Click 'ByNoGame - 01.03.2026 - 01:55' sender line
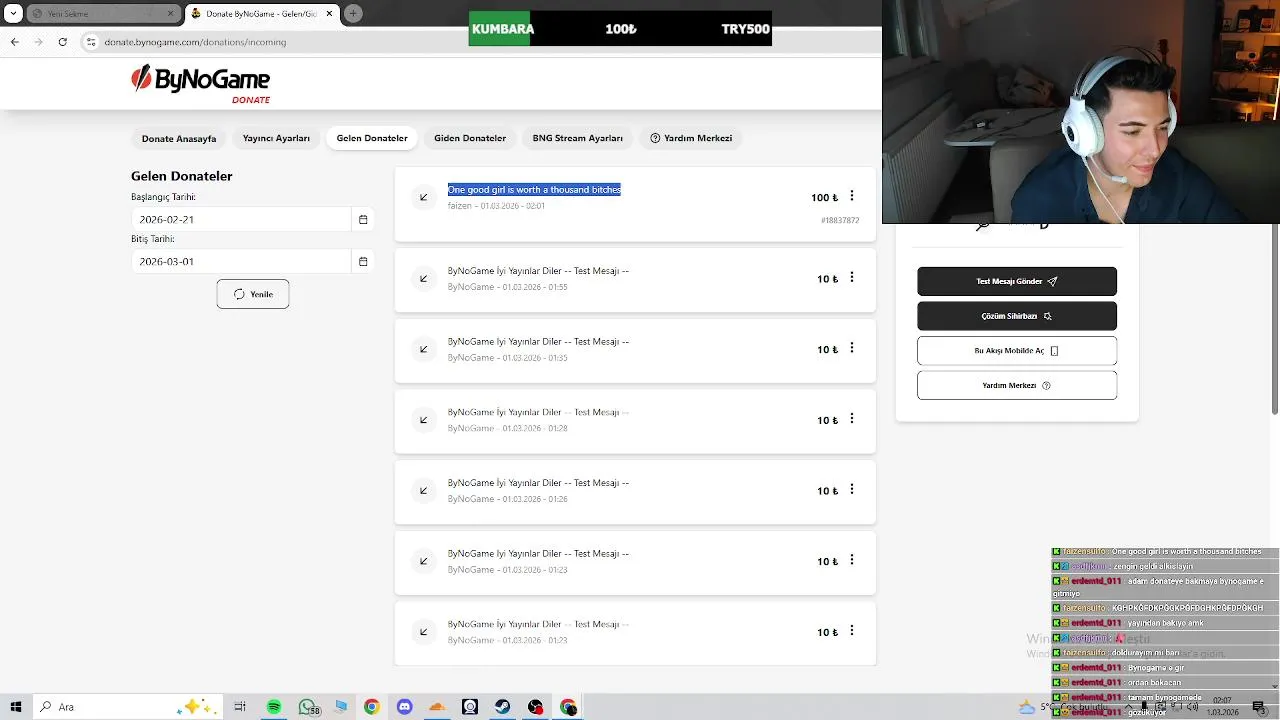The height and width of the screenshot is (720, 1280). tap(507, 287)
